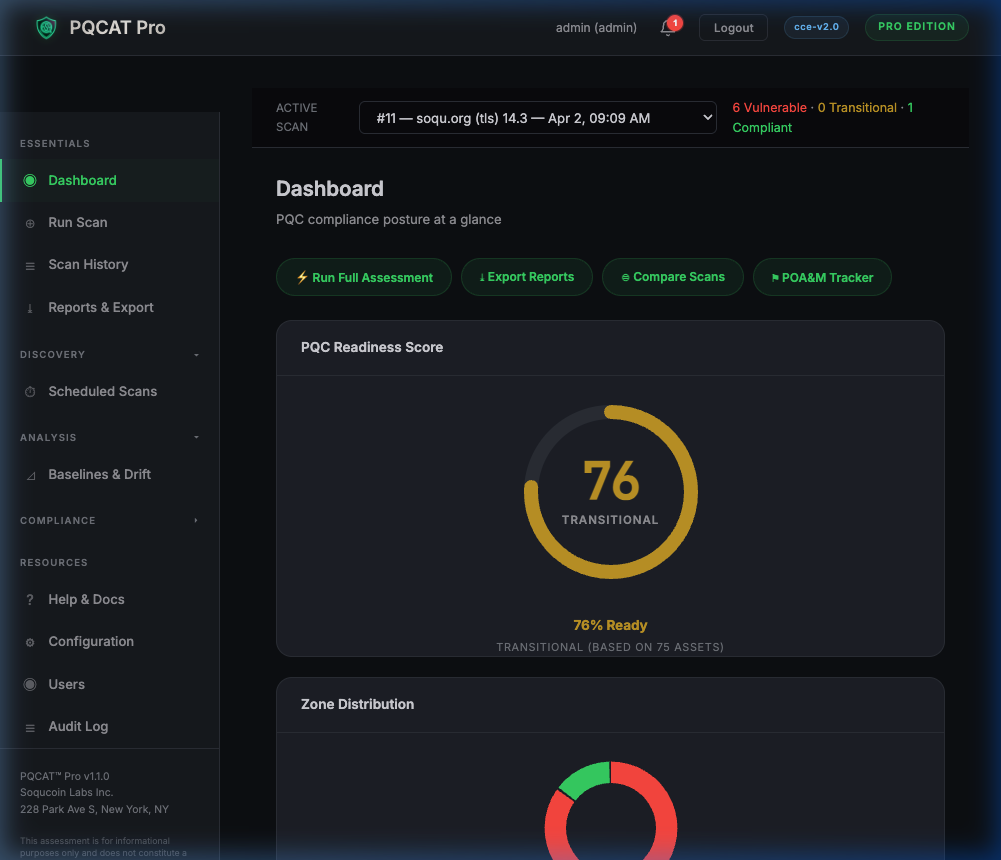Open Scan History from the sidebar
This screenshot has width=1001, height=860.
coord(88,264)
